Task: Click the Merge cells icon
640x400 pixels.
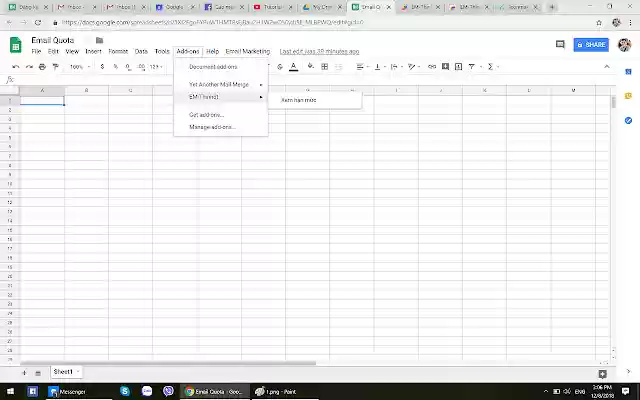Action: pyautogui.click(x=338, y=67)
